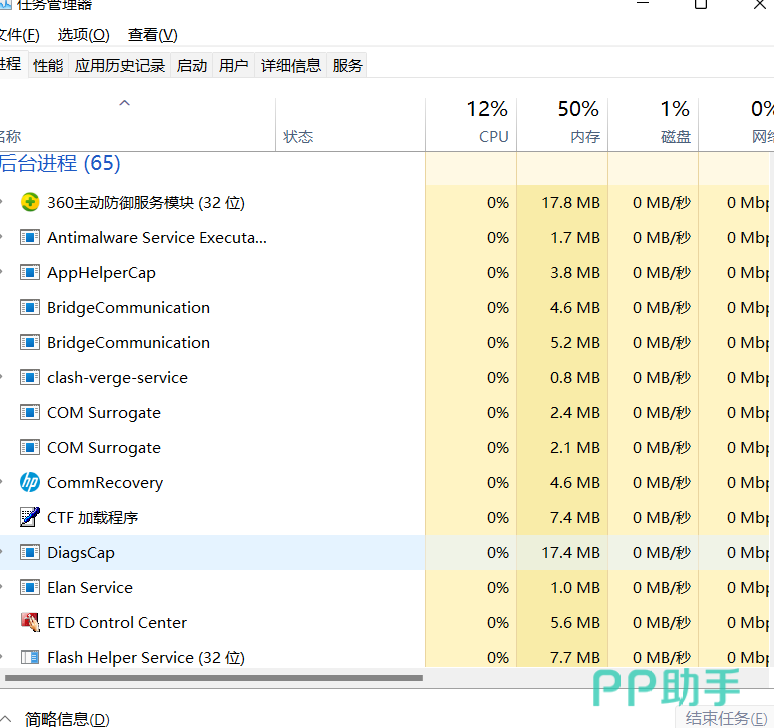The width and height of the screenshot is (774, 728).
Task: Expand the Elan Service process entry
Action: tap(1, 587)
